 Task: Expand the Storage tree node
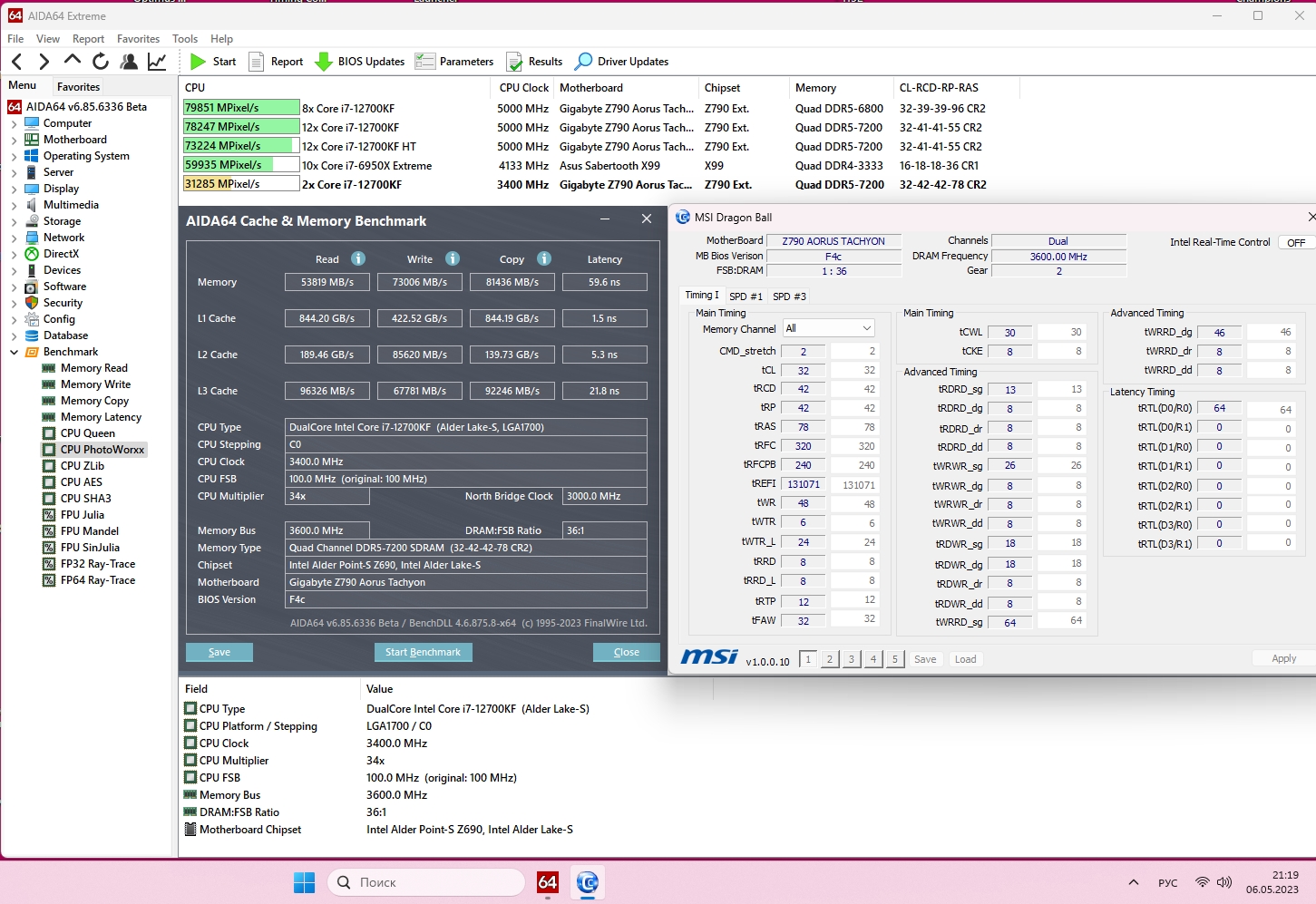15,221
